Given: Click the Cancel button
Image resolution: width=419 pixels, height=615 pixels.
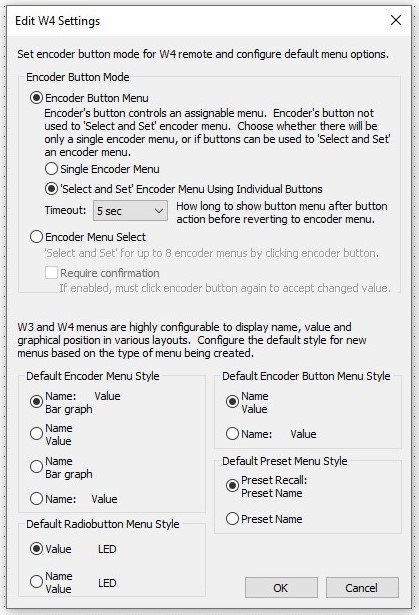Looking at the screenshot, I should click(x=362, y=587).
